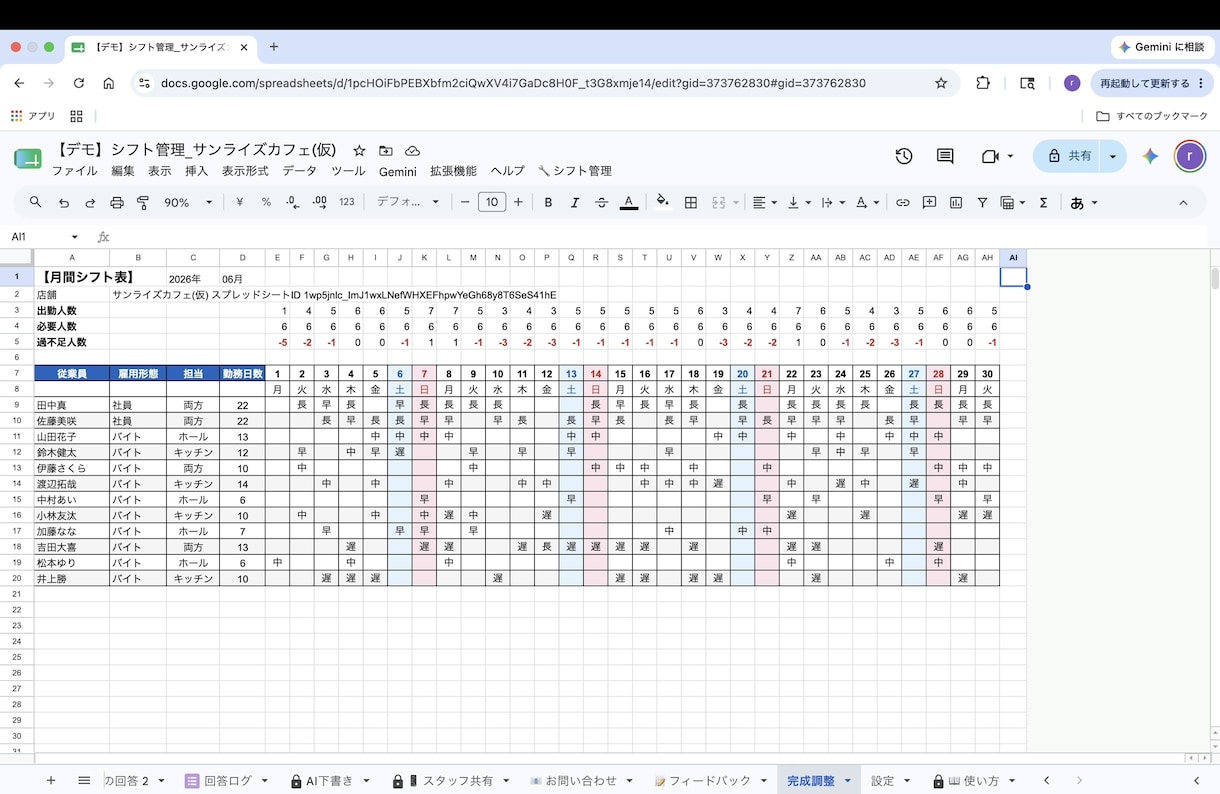This screenshot has height=794, width=1220.
Task: Toggle bold formatting
Action: (548, 202)
